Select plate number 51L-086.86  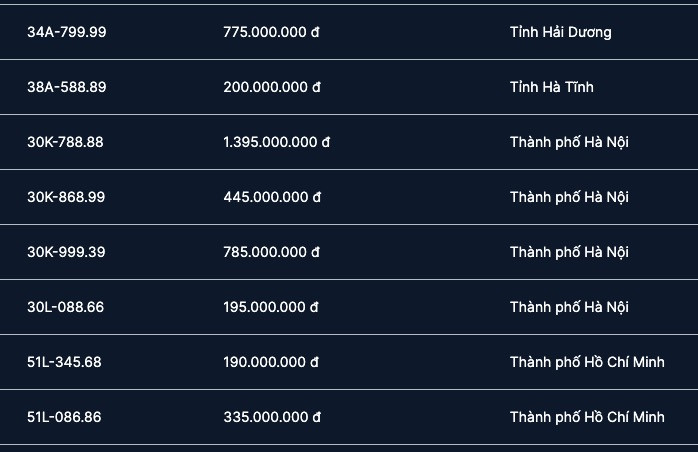point(64,417)
